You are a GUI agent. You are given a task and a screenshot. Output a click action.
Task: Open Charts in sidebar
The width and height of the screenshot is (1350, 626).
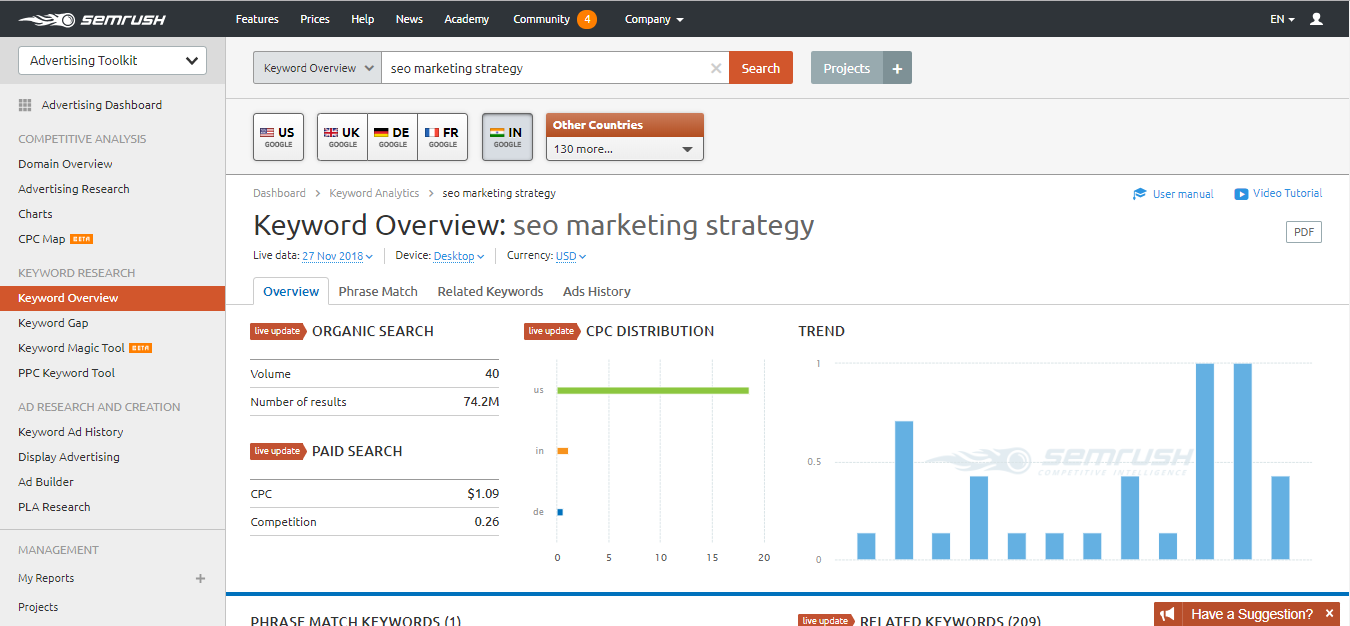point(35,214)
